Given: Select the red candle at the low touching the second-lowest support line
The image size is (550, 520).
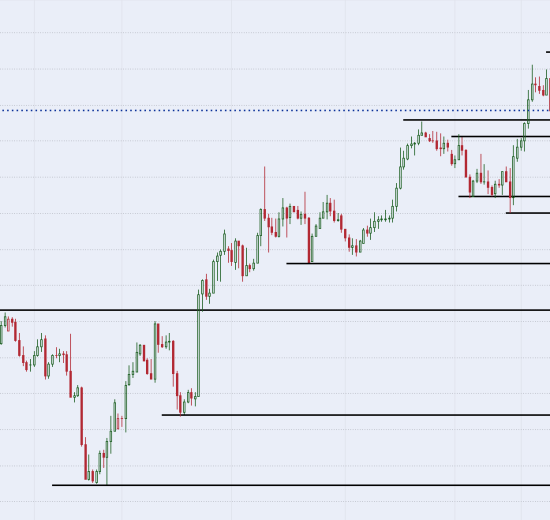Looking at the screenshot, I should pyautogui.click(x=180, y=404).
